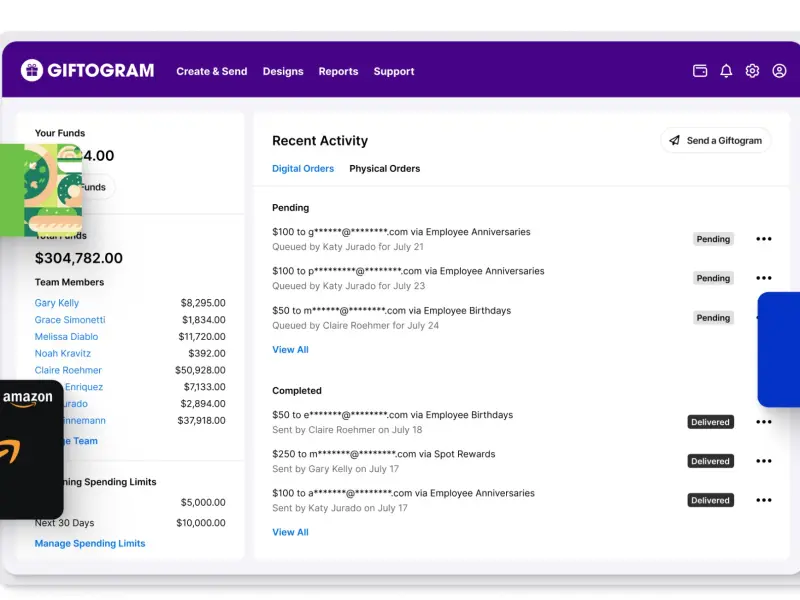Open Create & Send menu
Image resolution: width=800 pixels, height=600 pixels.
pyautogui.click(x=212, y=71)
